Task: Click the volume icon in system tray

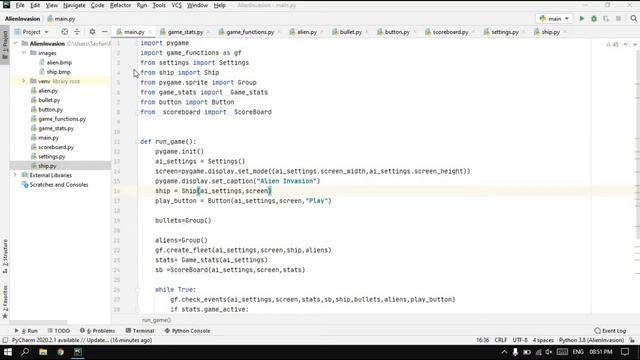Action: tap(549, 352)
